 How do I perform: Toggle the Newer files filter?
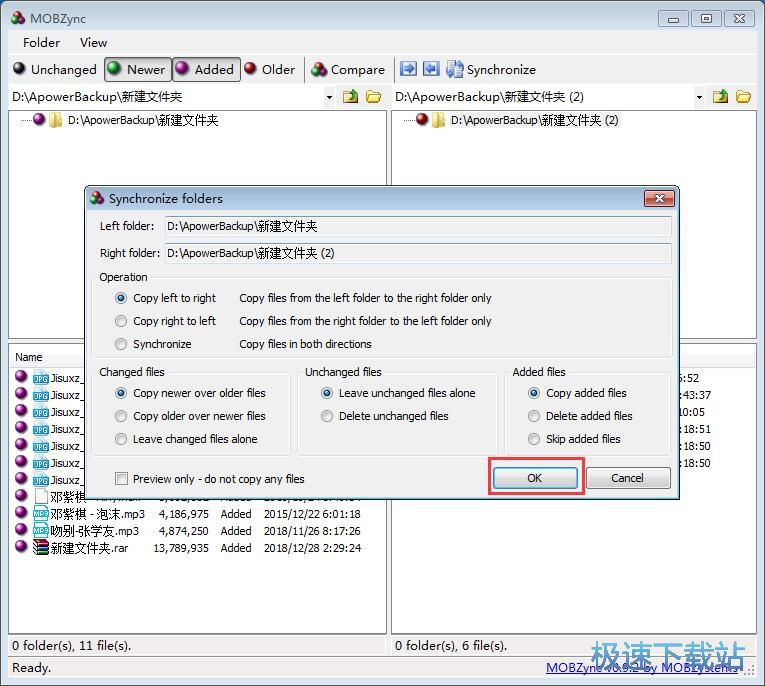tap(138, 69)
